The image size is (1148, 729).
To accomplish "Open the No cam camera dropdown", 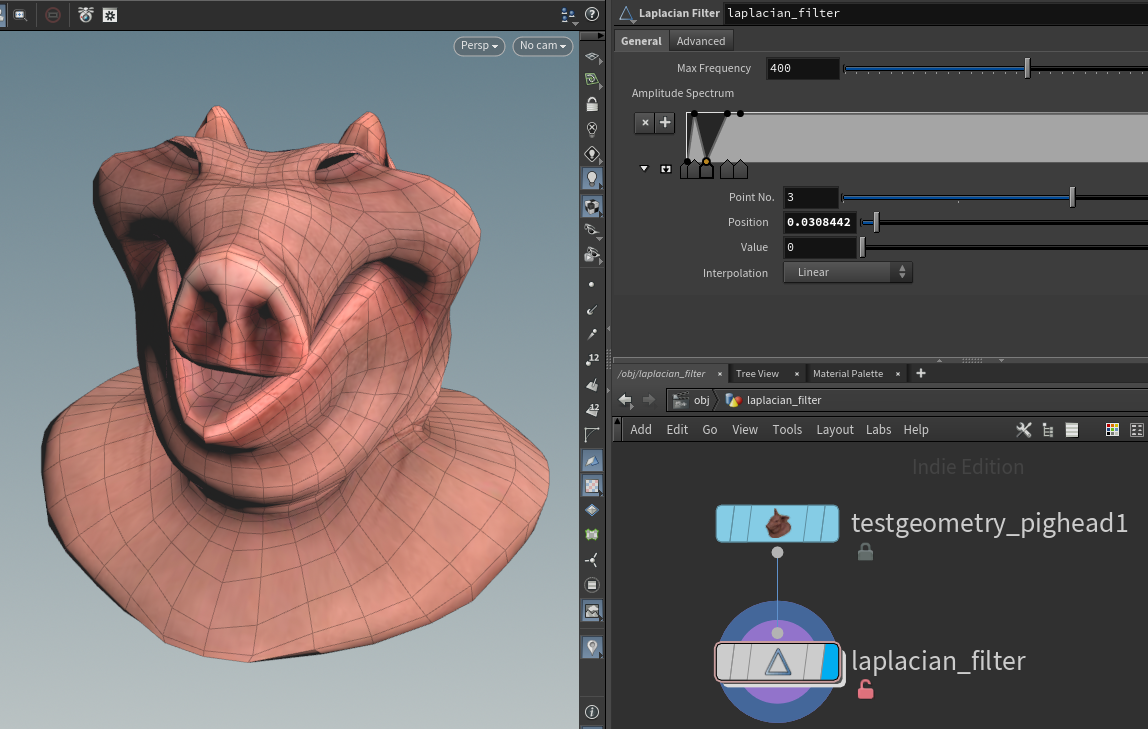I will click(x=542, y=46).
